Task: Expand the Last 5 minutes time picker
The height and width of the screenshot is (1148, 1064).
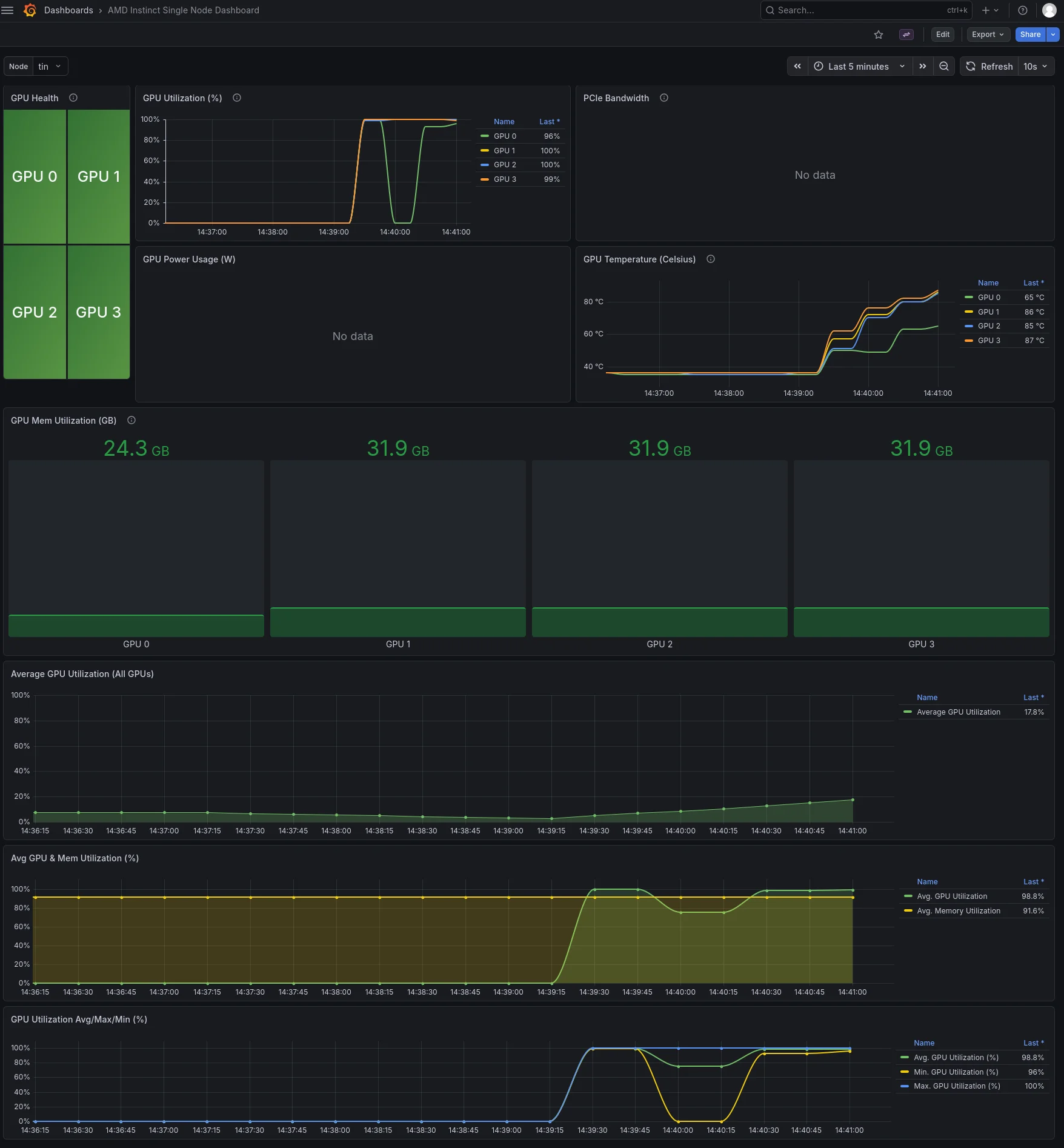Action: pyautogui.click(x=859, y=67)
